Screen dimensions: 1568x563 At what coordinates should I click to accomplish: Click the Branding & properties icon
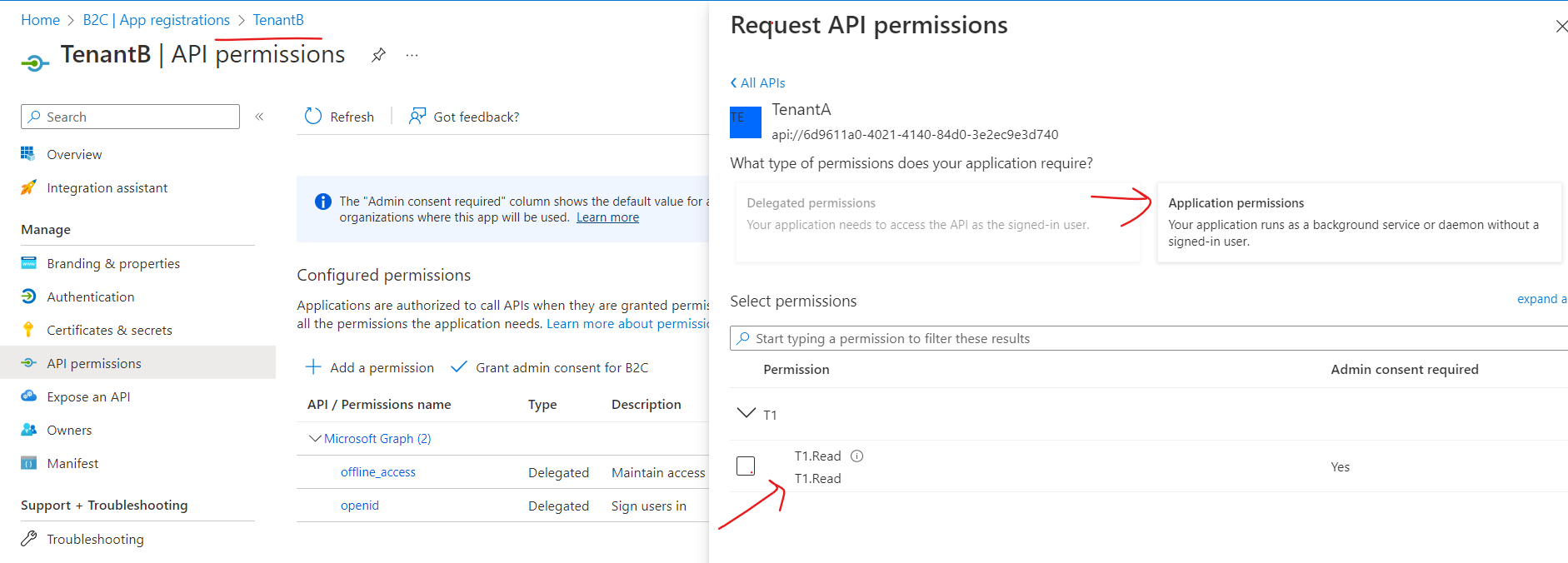pos(28,263)
